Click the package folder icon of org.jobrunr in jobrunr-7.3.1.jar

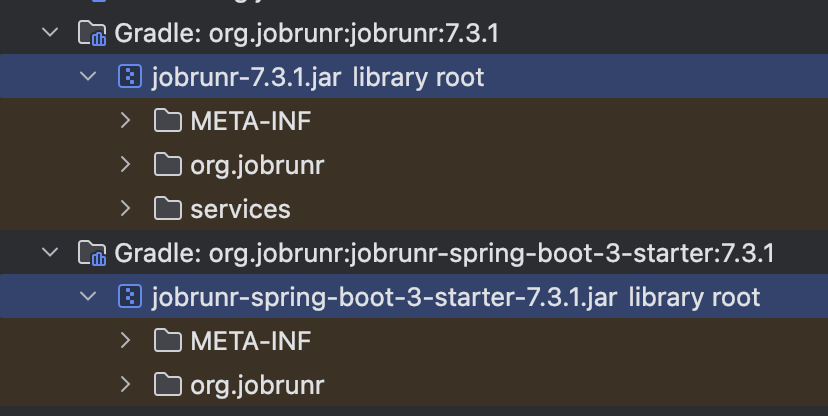pyautogui.click(x=168, y=164)
